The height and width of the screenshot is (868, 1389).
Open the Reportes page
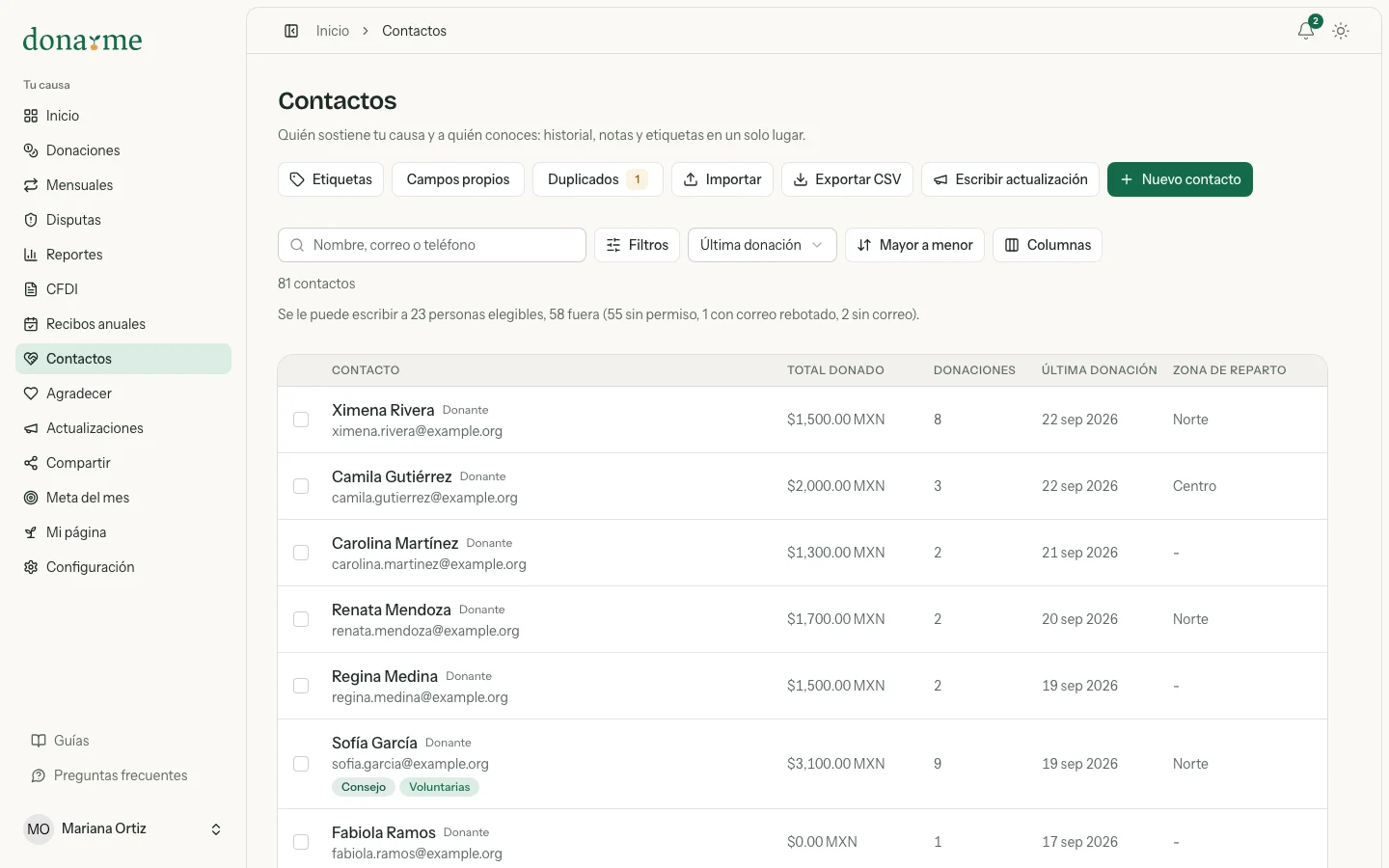[123, 255]
